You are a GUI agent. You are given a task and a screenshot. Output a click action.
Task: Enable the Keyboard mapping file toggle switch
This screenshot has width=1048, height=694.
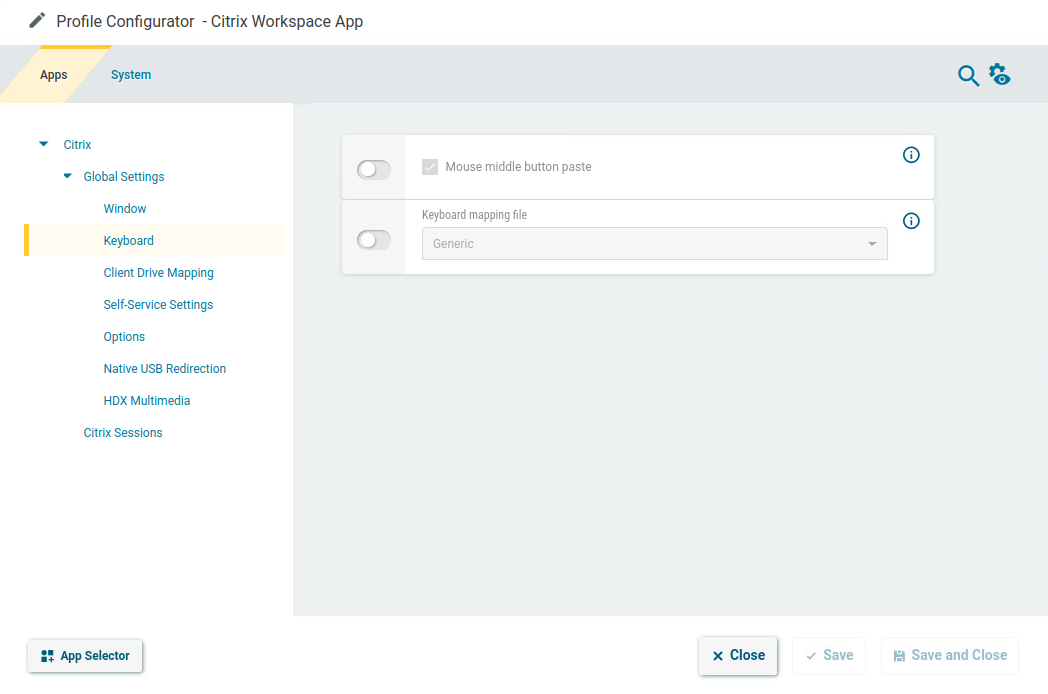[373, 240]
